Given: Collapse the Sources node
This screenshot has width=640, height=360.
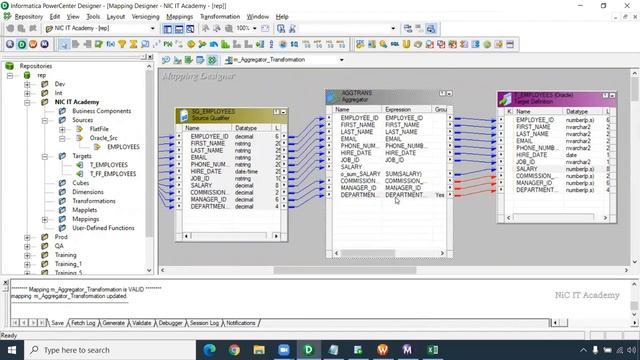Looking at the screenshot, I should [44, 120].
